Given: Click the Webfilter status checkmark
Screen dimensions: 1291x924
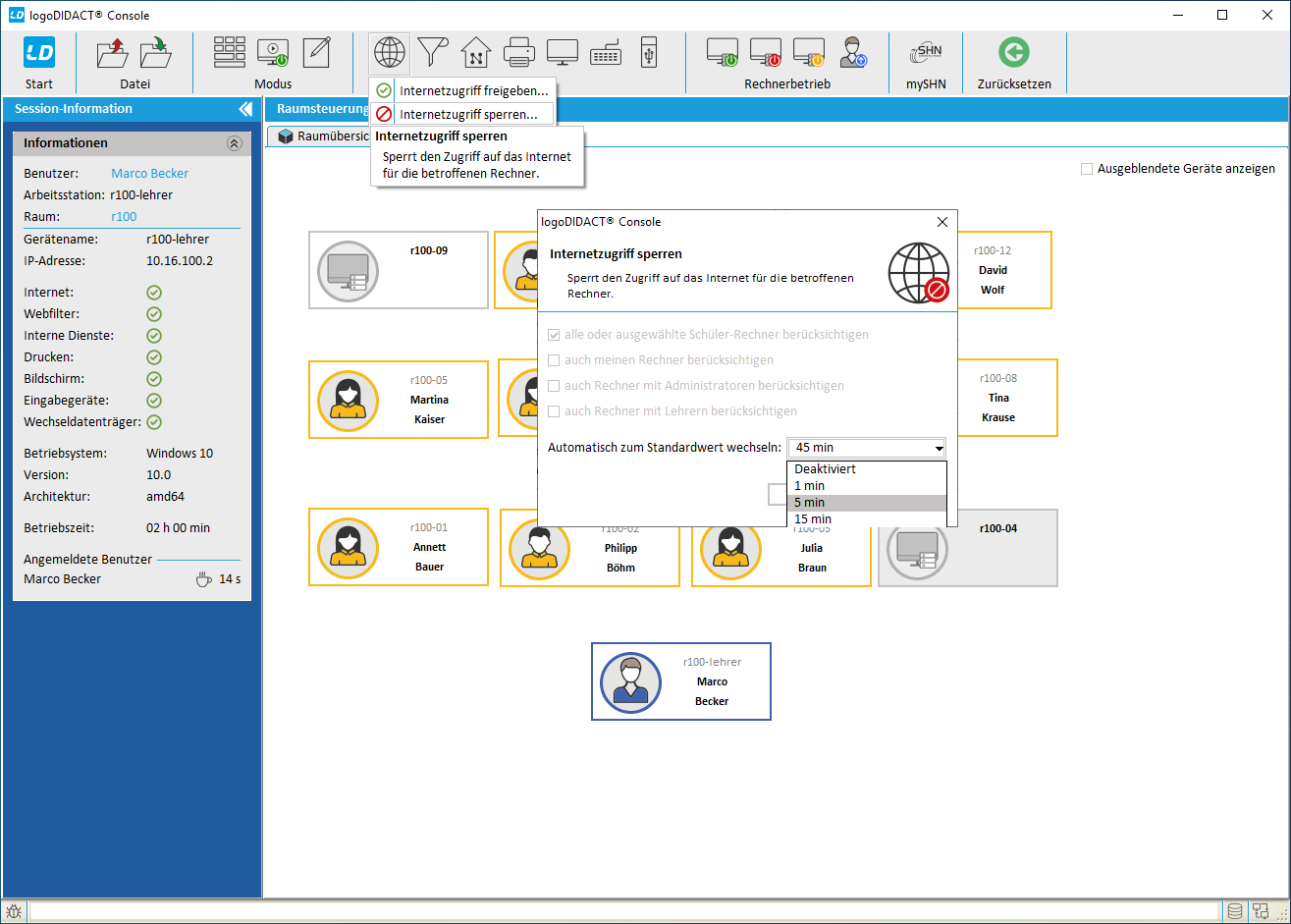Looking at the screenshot, I should tap(154, 314).
